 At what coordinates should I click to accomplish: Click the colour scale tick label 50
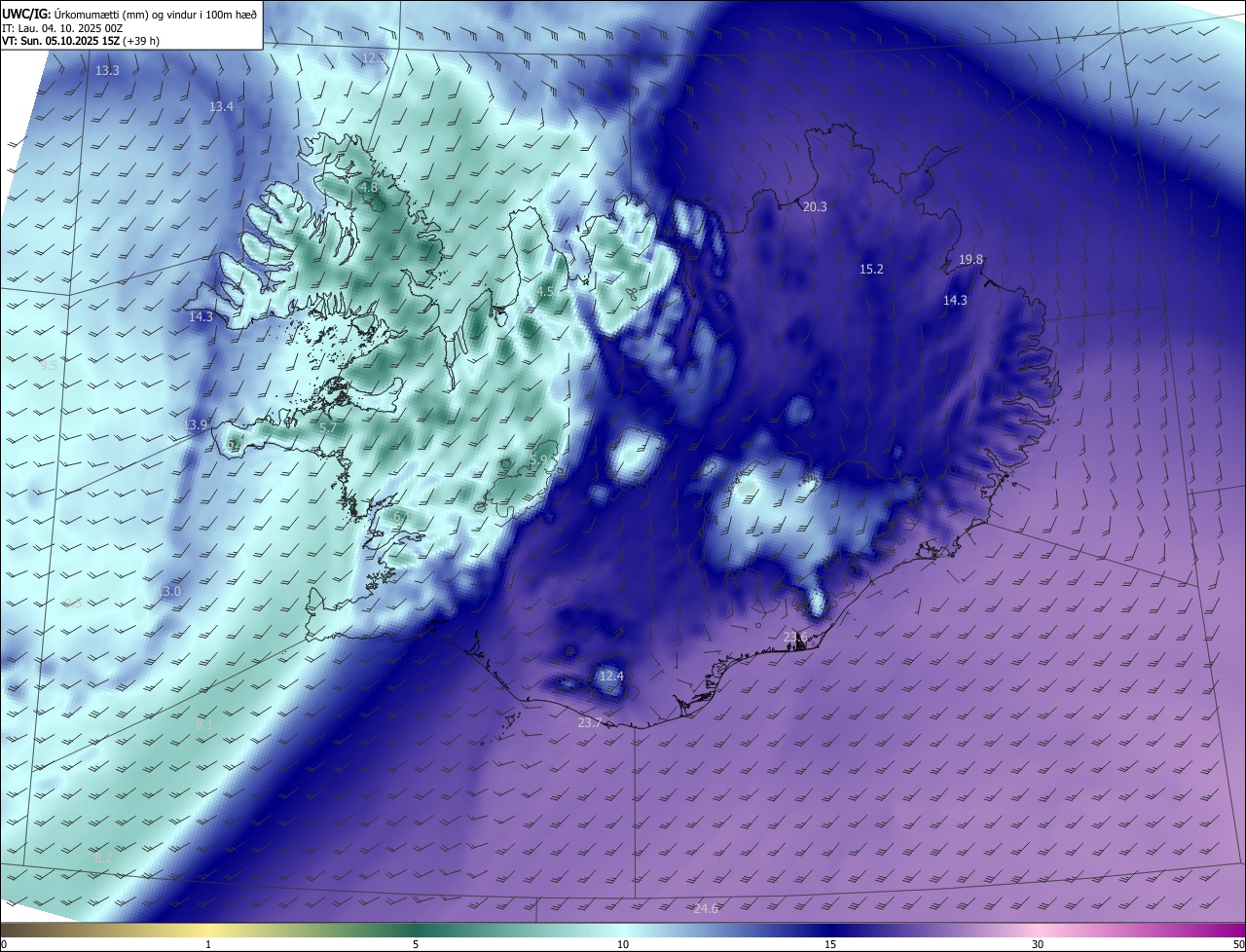click(1237, 944)
